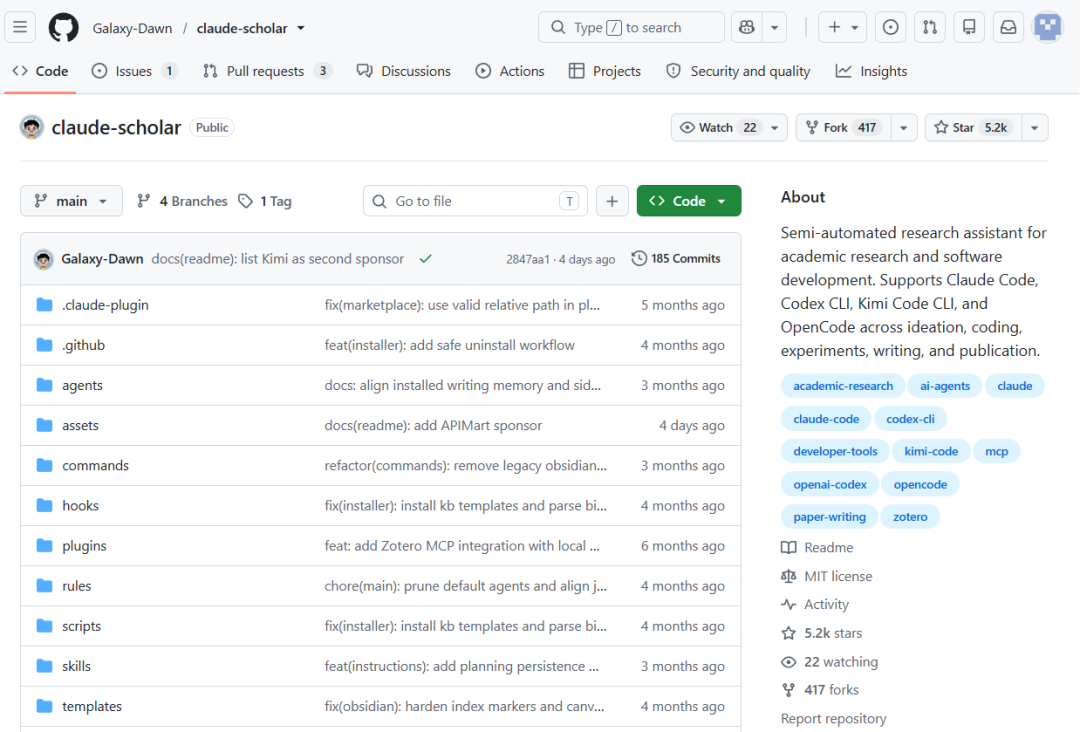The image size is (1080, 732).
Task: Click the skills folder icon
Action: [x=45, y=666]
